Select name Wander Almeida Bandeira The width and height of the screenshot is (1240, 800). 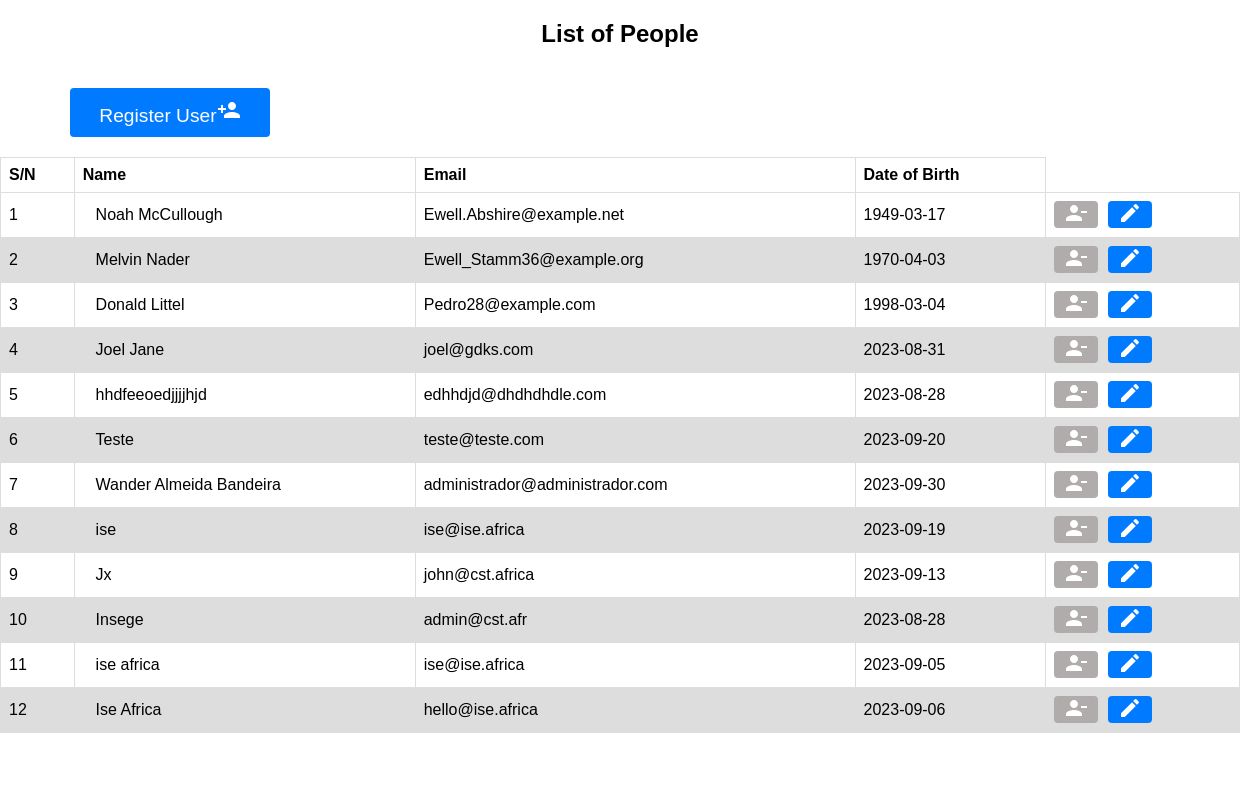click(x=188, y=485)
